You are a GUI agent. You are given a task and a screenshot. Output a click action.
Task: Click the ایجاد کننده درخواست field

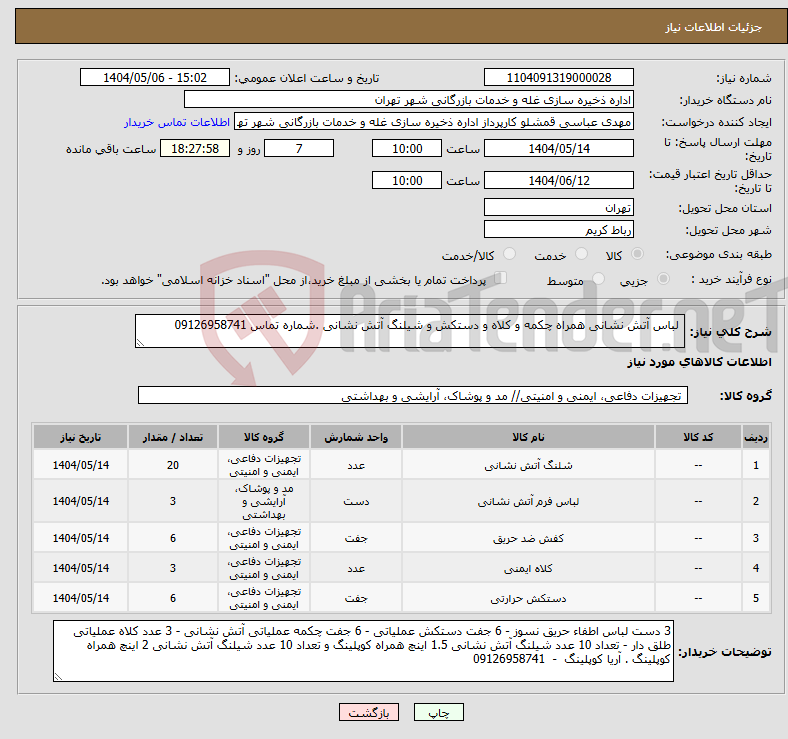point(434,122)
